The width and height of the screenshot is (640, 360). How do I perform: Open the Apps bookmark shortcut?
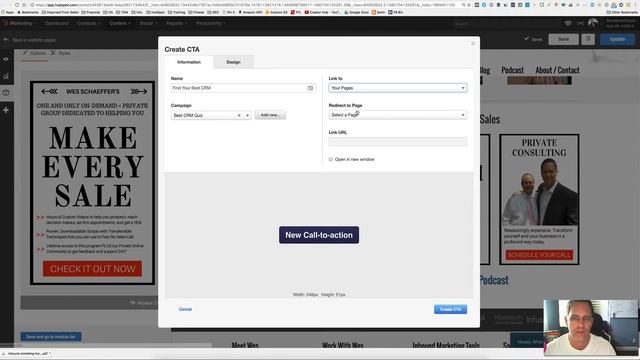[x=8, y=12]
